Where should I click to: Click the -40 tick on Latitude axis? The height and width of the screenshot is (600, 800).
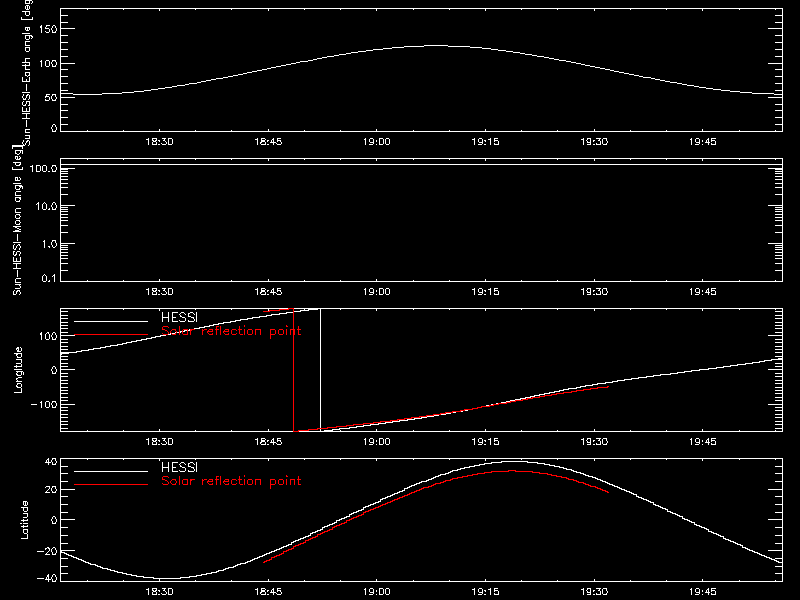pos(47,578)
